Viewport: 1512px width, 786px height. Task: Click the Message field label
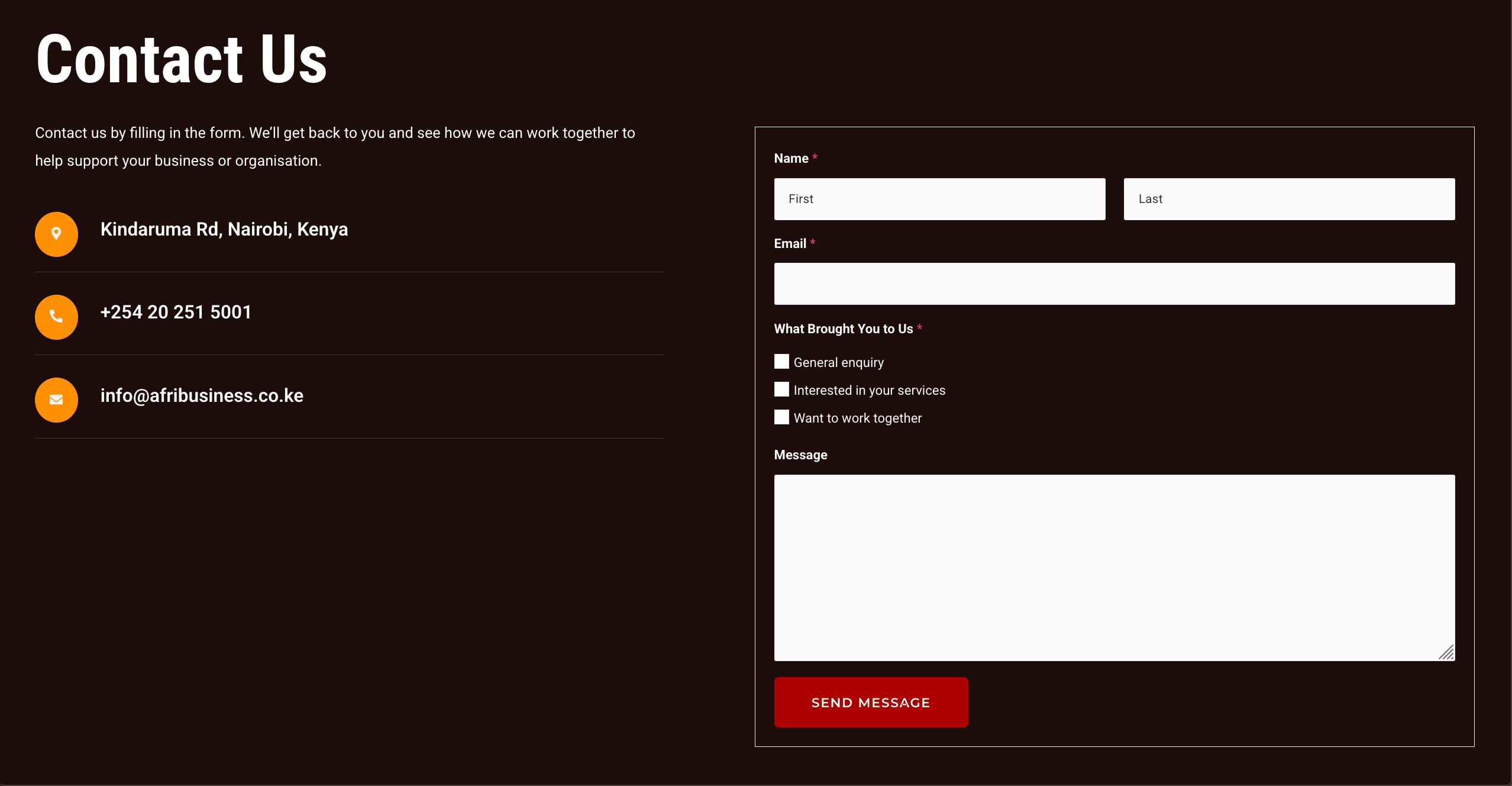(800, 455)
